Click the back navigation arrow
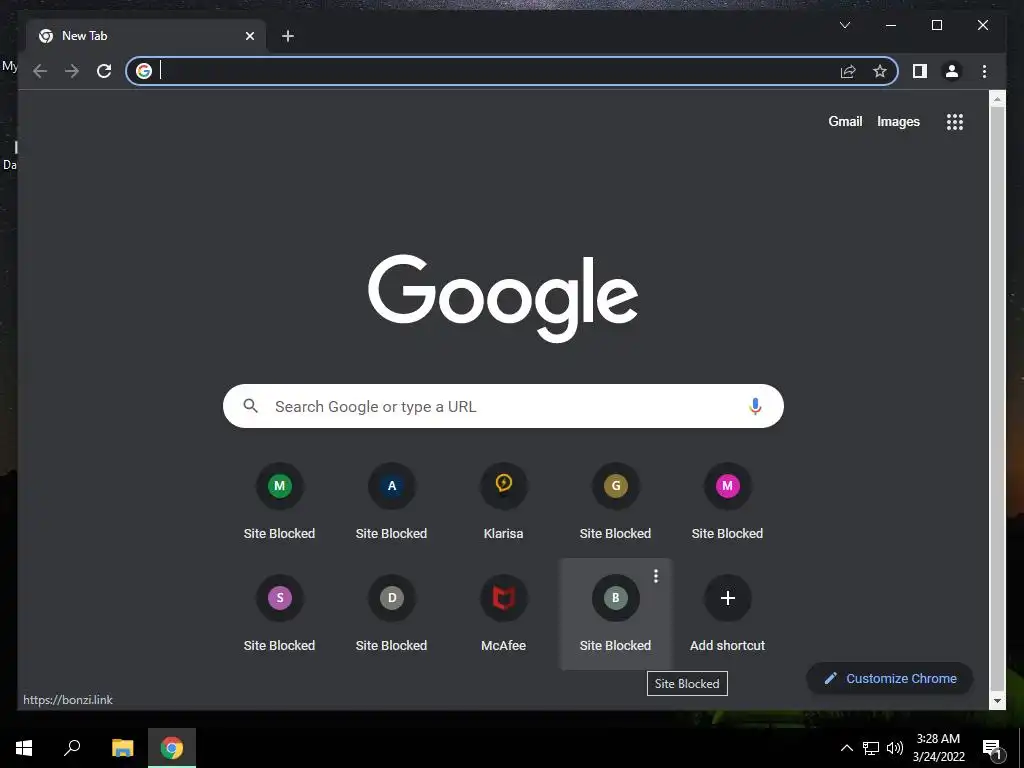1024x768 pixels. click(40, 71)
